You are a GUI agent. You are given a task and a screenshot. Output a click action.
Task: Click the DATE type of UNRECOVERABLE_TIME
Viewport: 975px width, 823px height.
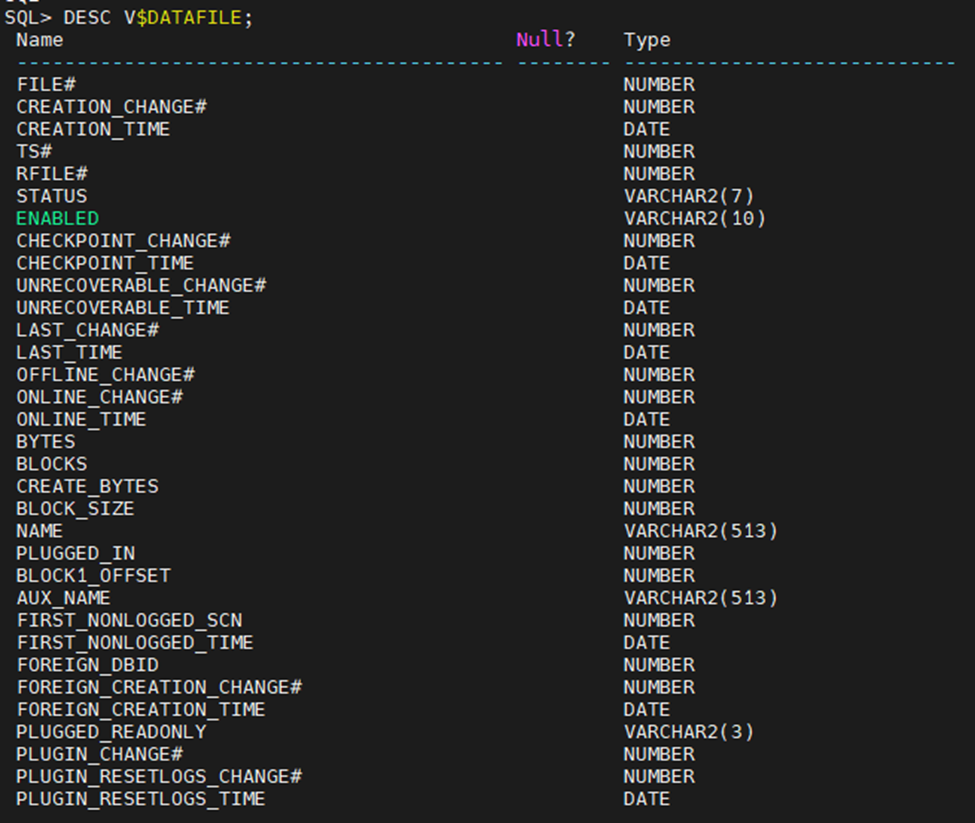647,308
